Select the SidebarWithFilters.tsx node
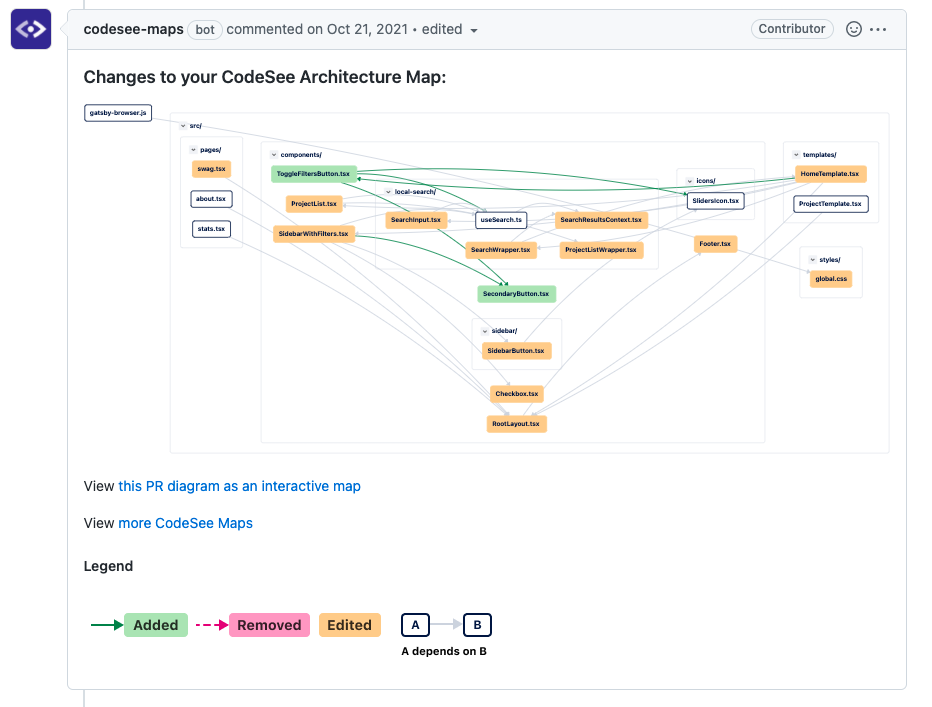Image resolution: width=932 pixels, height=707 pixels. point(314,234)
